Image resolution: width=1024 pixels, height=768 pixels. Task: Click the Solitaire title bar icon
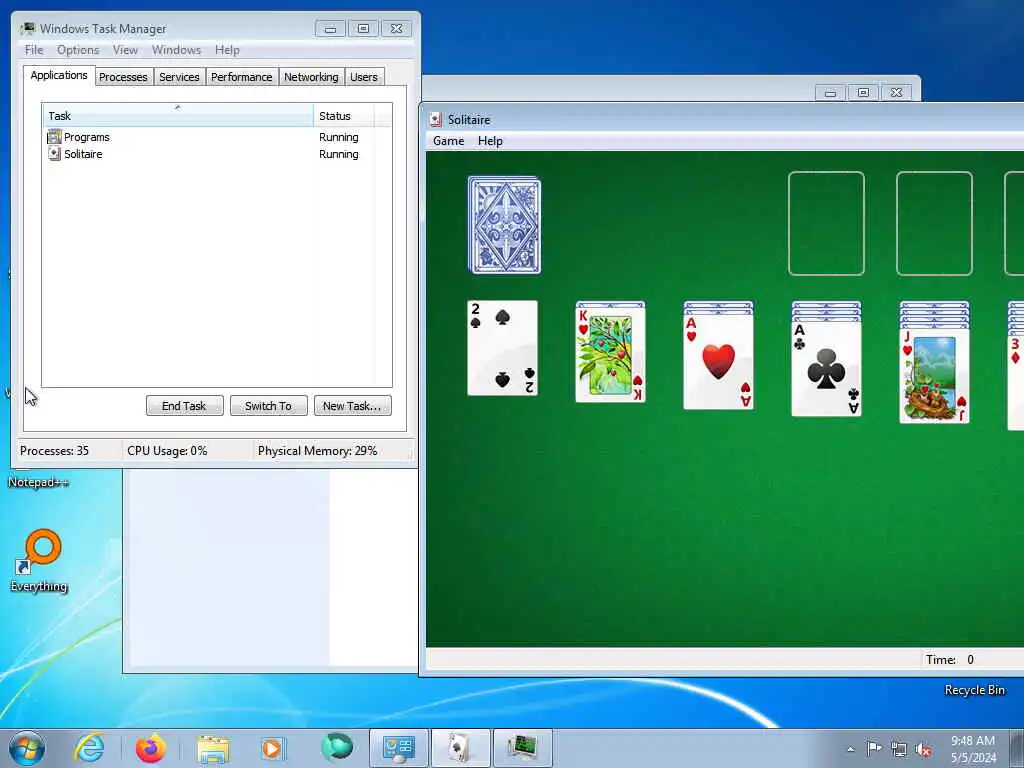point(436,120)
